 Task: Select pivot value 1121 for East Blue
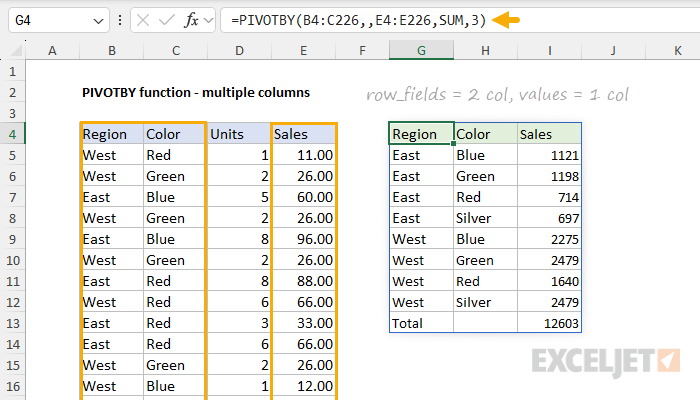tap(550, 155)
